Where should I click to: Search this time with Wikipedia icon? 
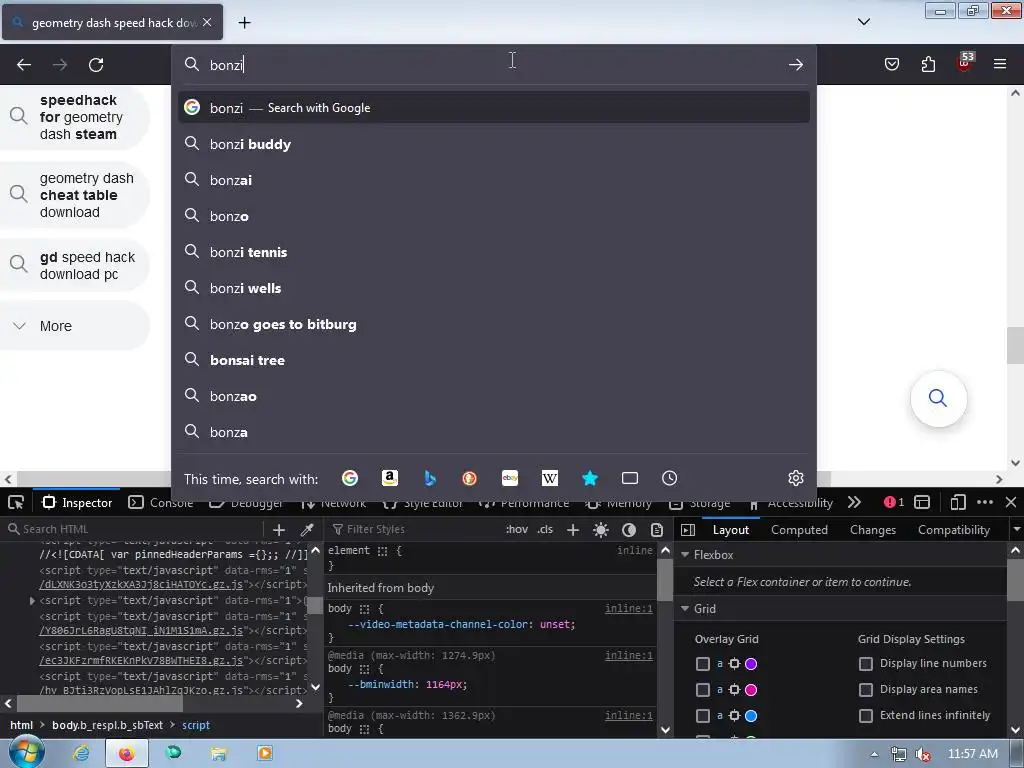point(550,478)
